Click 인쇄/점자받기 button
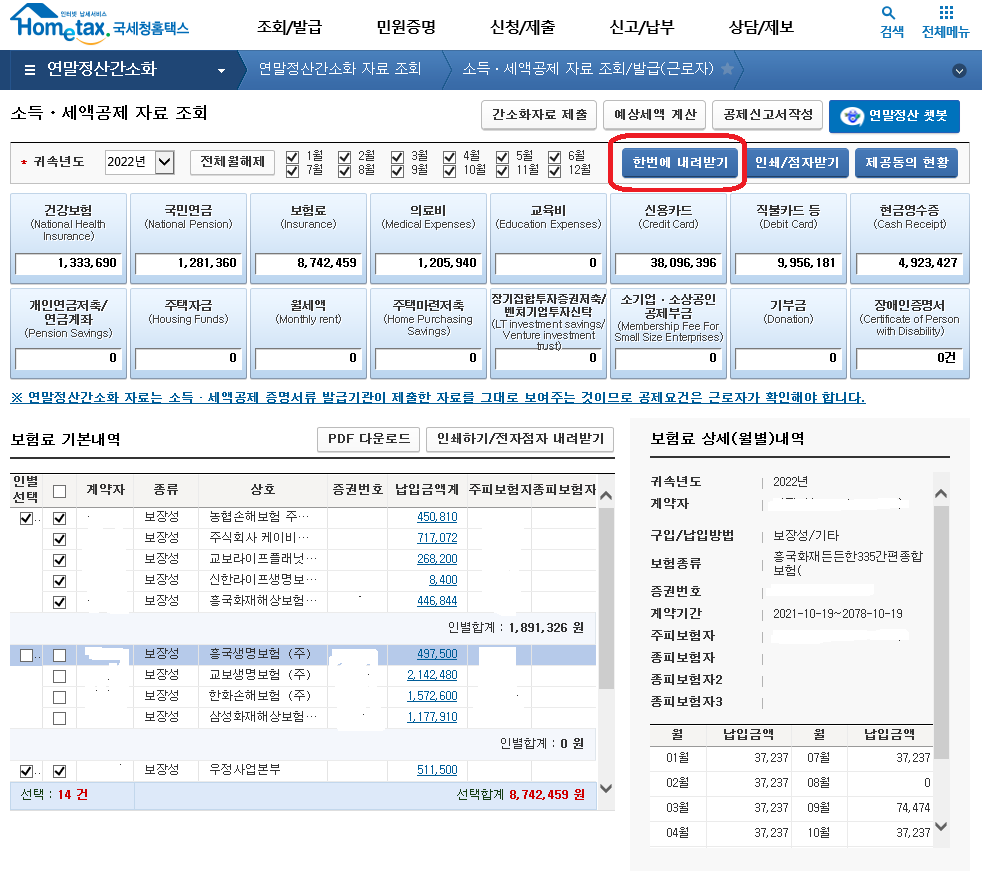The width and height of the screenshot is (982, 871). 797,163
